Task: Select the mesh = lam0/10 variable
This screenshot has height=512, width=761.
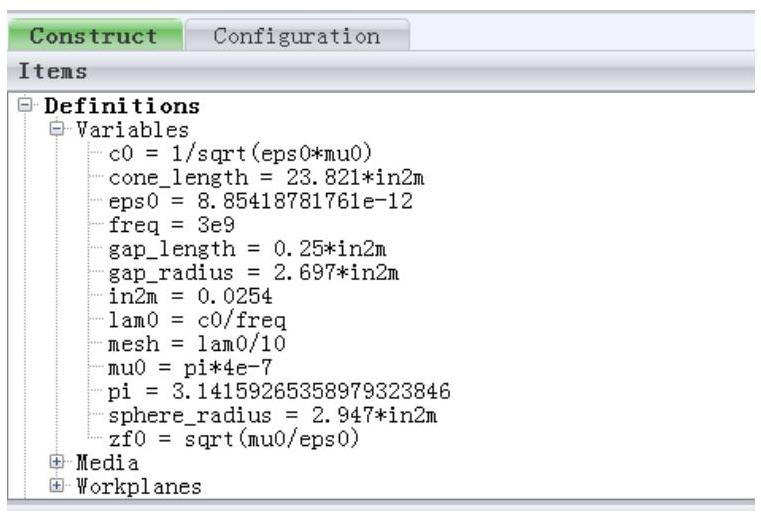Action: click(196, 345)
